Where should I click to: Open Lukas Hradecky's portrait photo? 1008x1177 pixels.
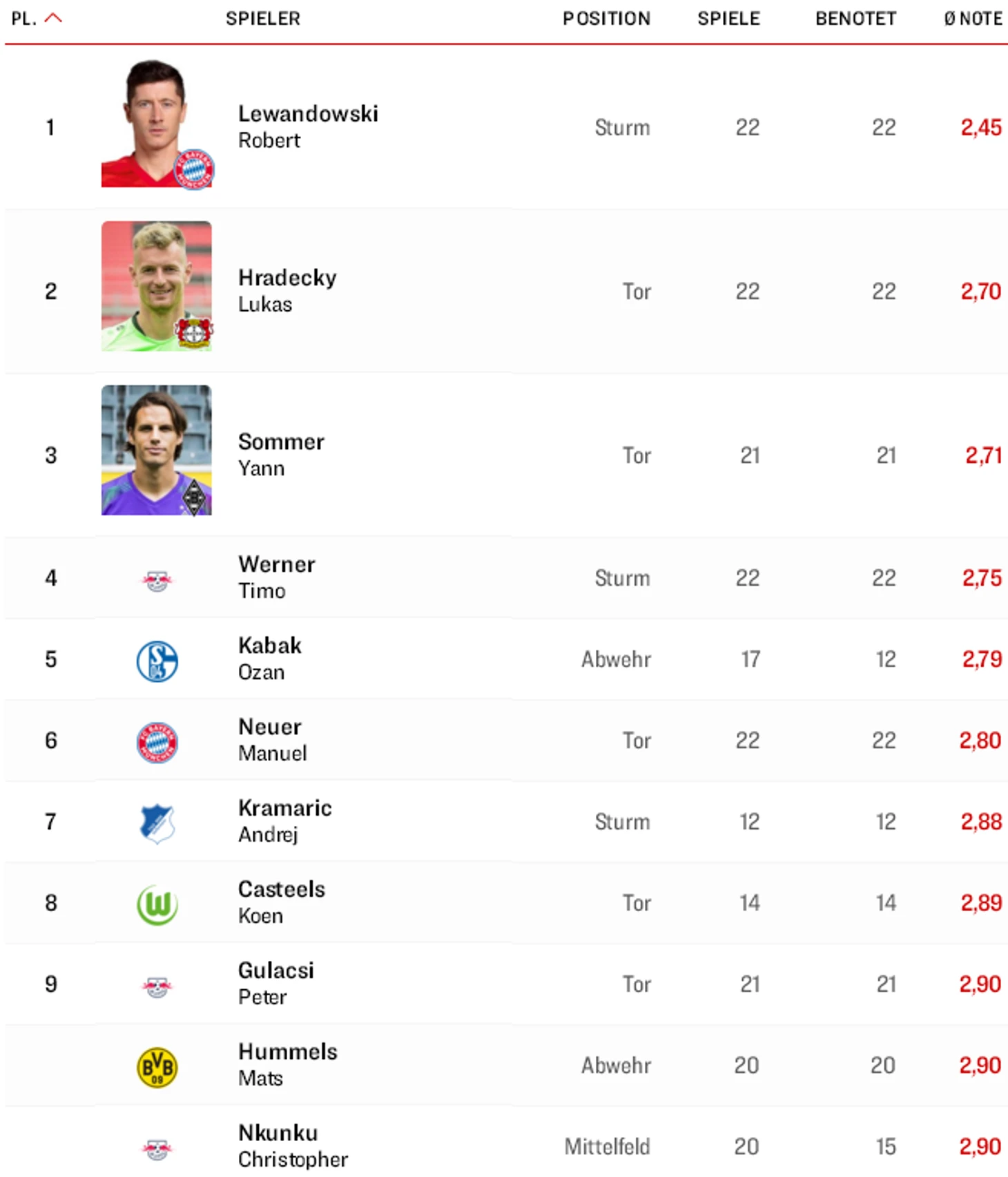click(x=157, y=286)
